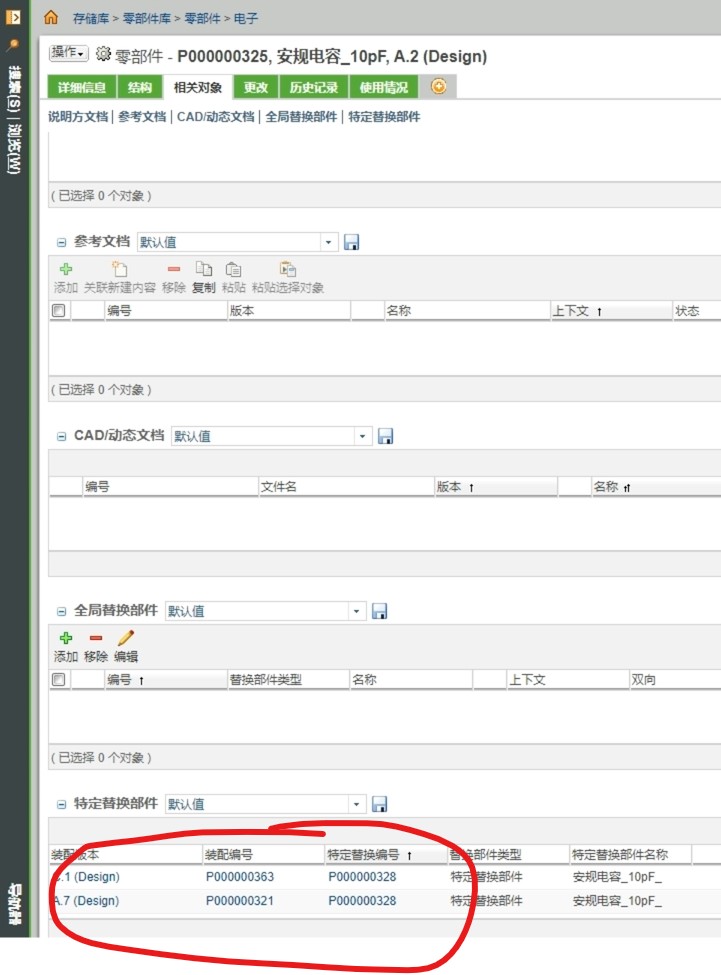Jump to 全局替换部件 section link
This screenshot has width=721, height=975.
coord(301,116)
